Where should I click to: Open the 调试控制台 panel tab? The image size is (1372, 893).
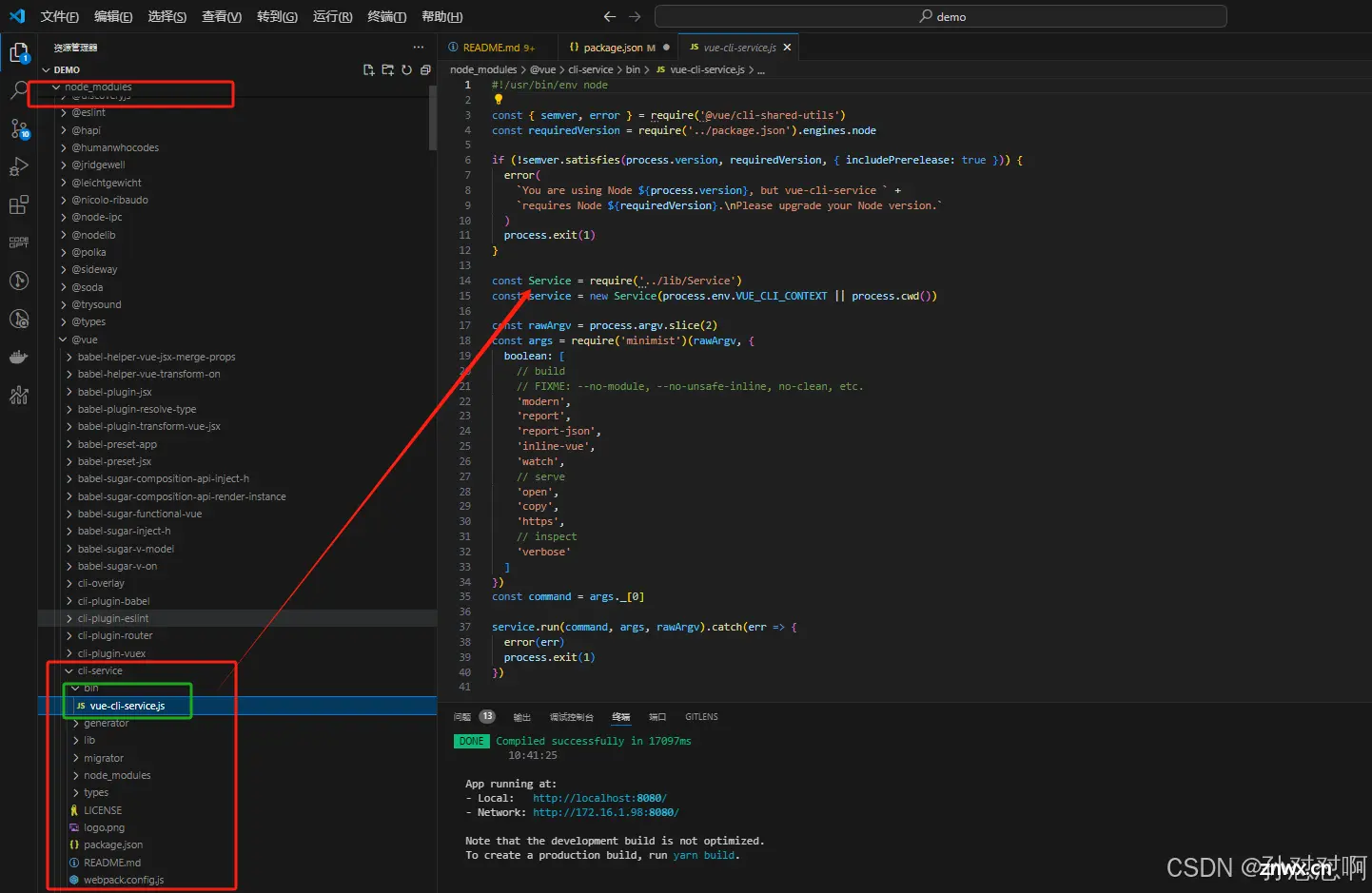point(571,716)
